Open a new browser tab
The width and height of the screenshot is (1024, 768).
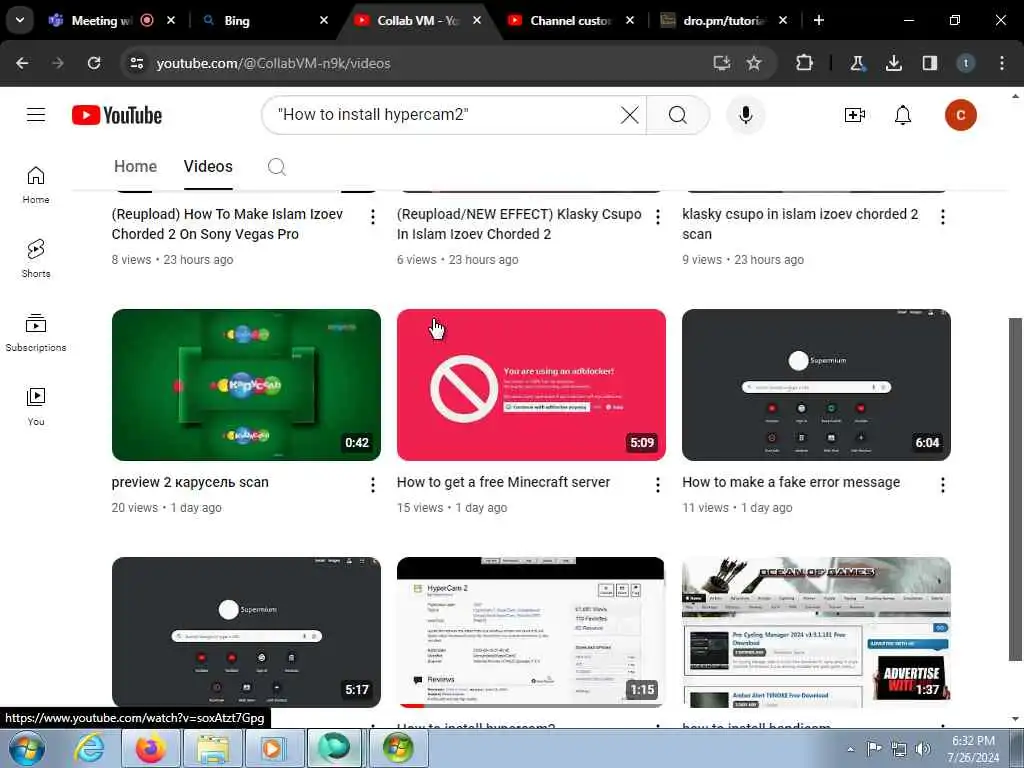coord(819,20)
